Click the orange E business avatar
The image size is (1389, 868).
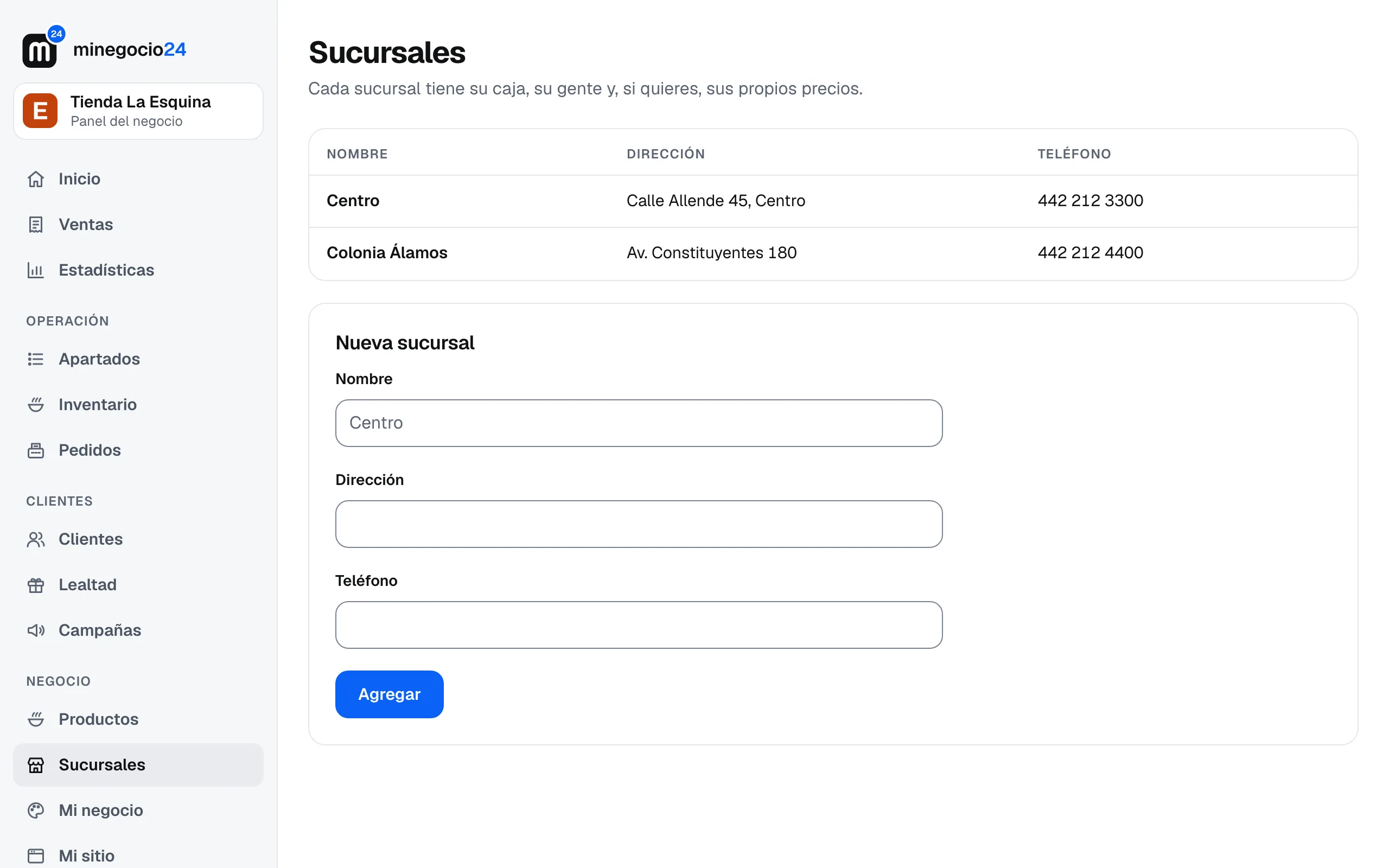coord(40,111)
